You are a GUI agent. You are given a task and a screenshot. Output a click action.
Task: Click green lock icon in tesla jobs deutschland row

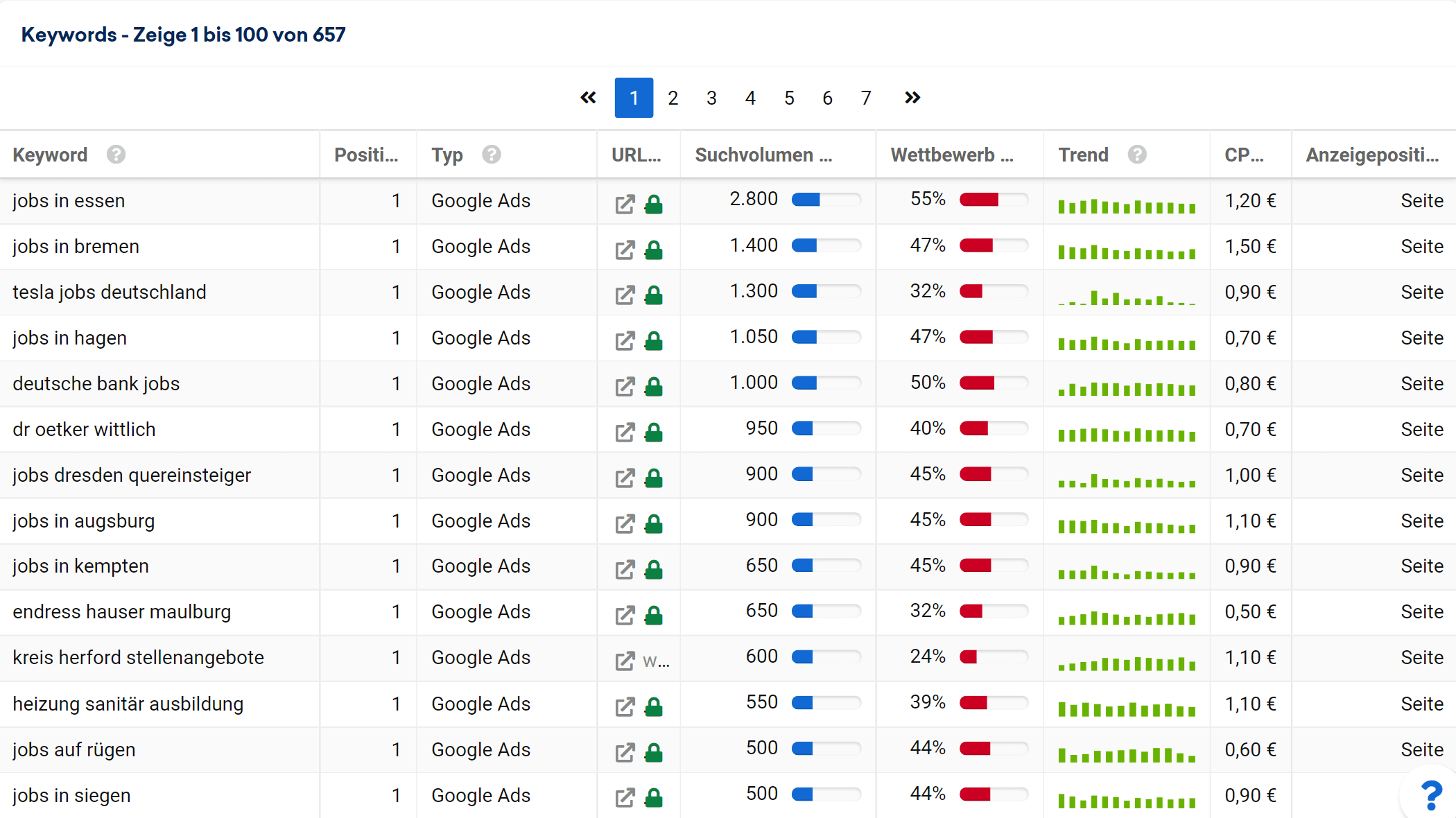click(653, 295)
